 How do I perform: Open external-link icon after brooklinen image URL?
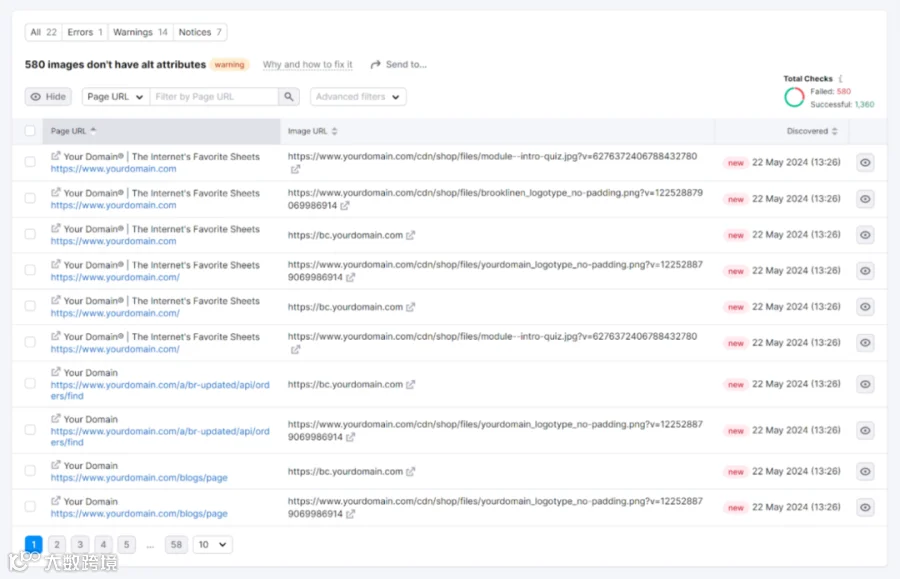click(x=344, y=205)
